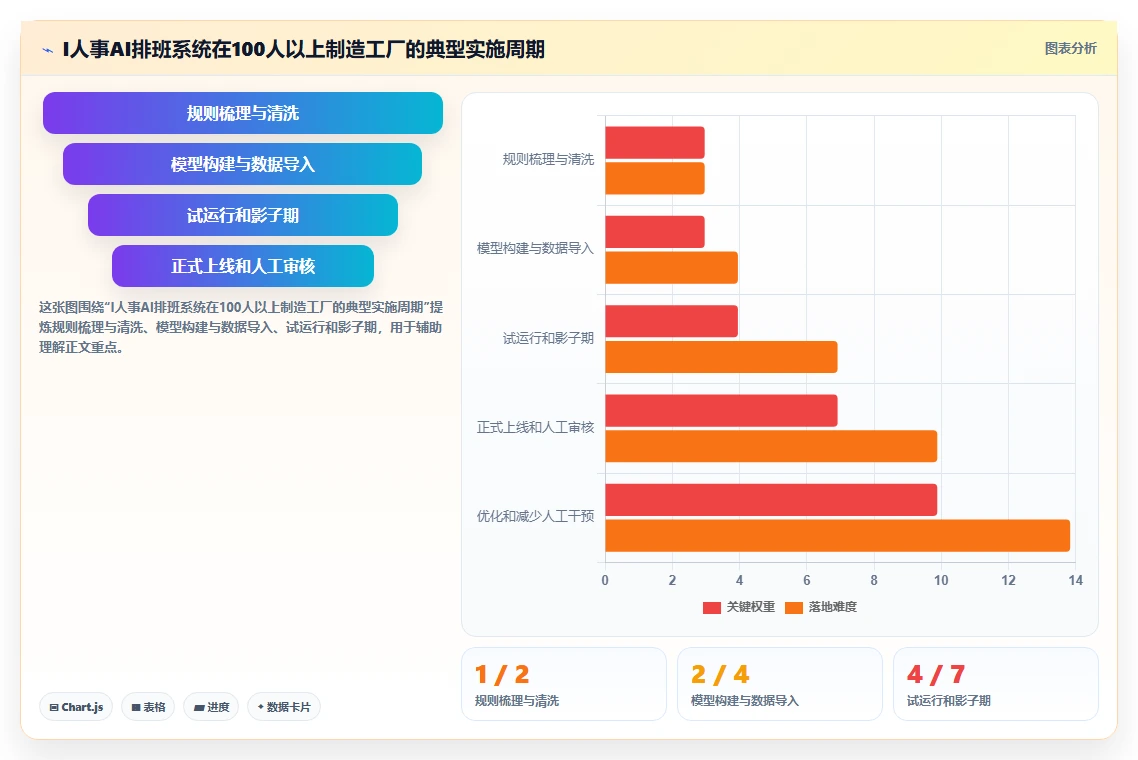Select the 试运行和影子期 funnel stage
The image size is (1138, 760).
tap(242, 215)
